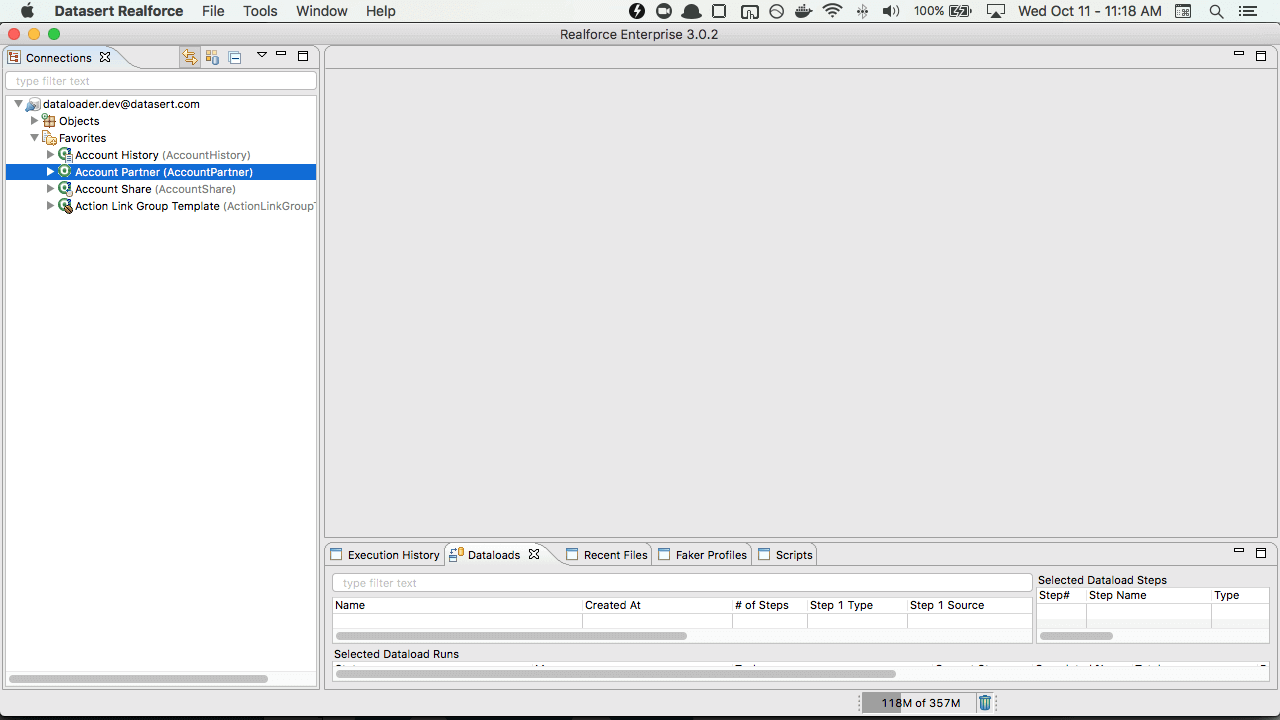Run garbage collector trash icon
Screen dimensions: 1280x720
click(985, 703)
